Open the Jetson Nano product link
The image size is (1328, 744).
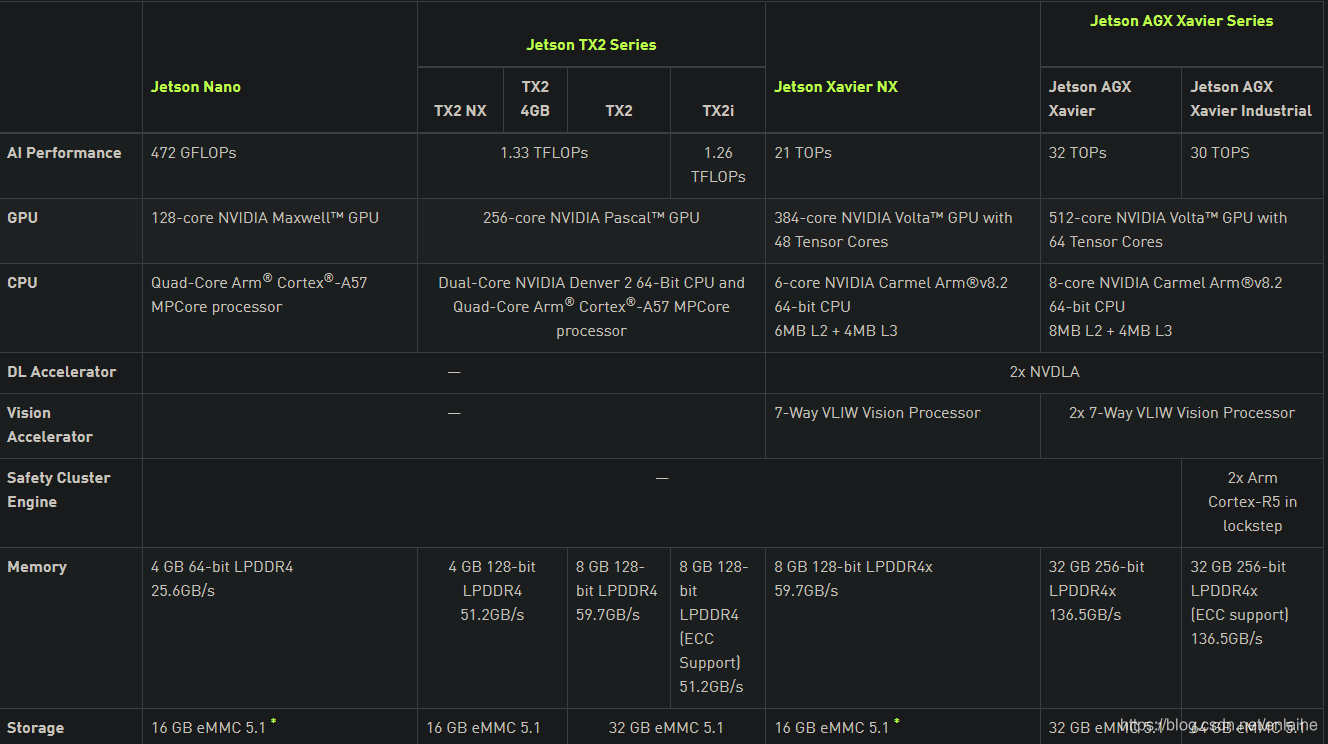(x=196, y=87)
